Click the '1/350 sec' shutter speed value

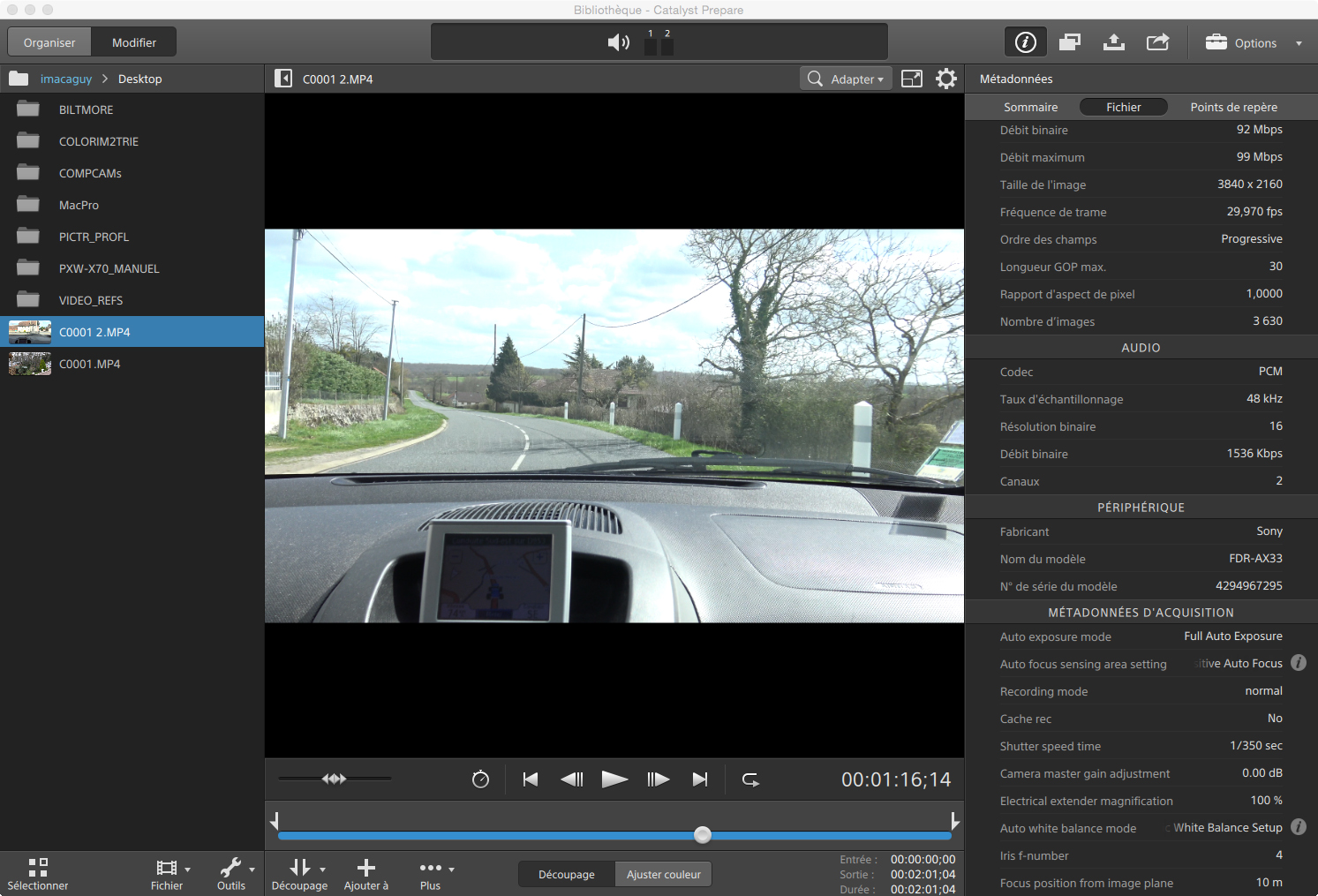[1256, 745]
